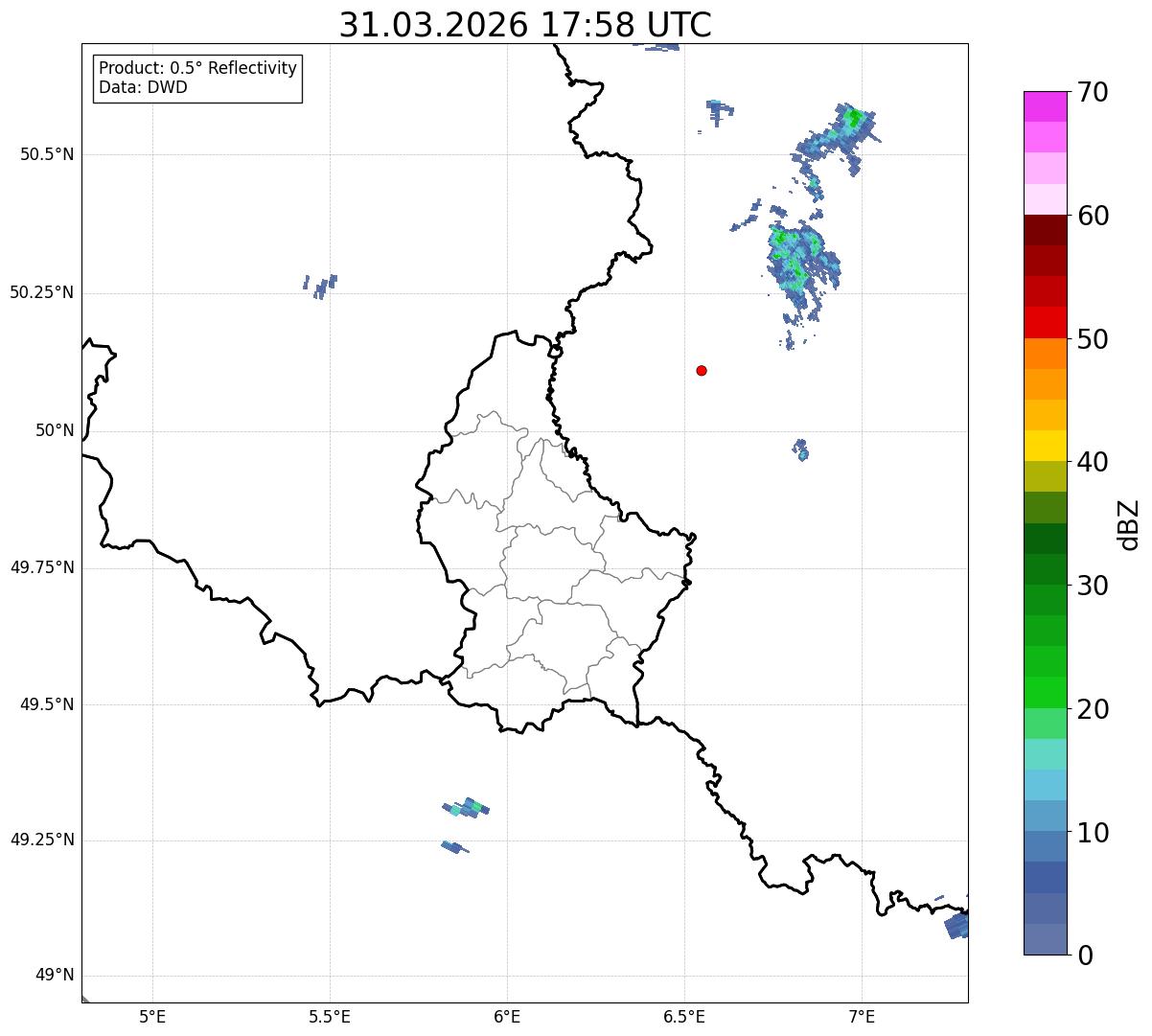Click the Data: DWD text in legend box
This screenshot has width=1152, height=1036.
point(143,87)
